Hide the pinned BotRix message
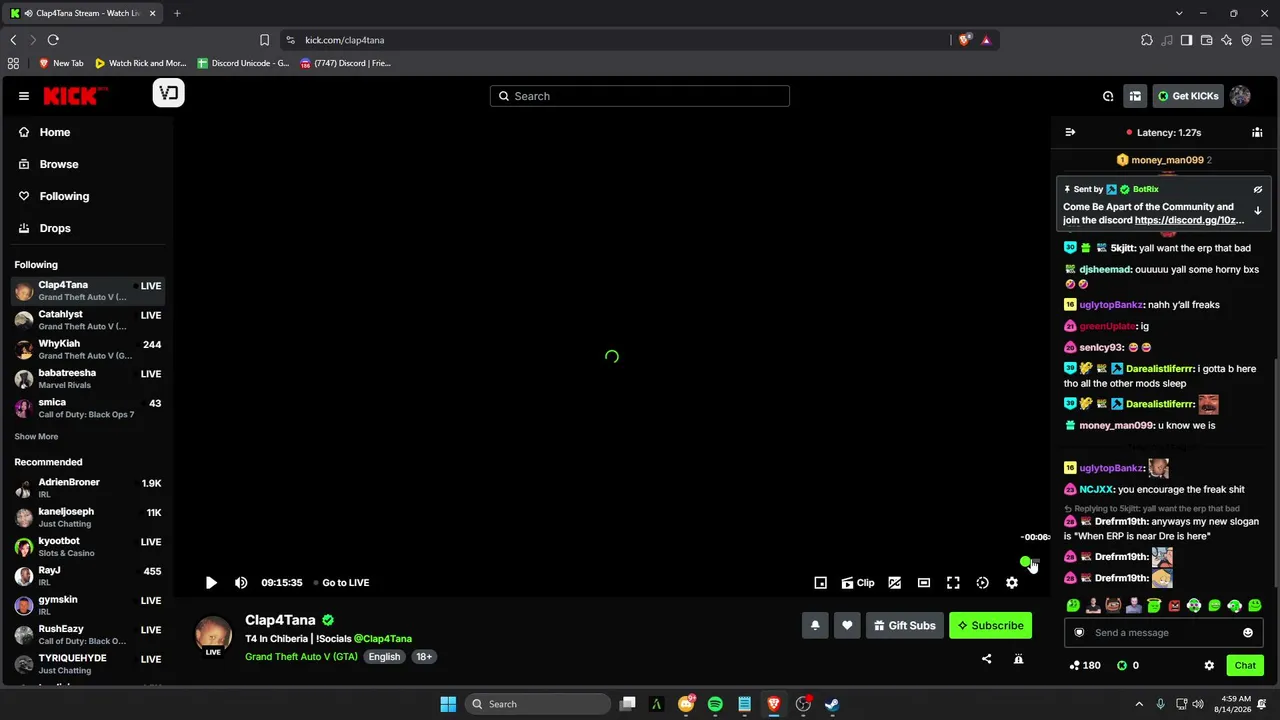Image resolution: width=1280 pixels, height=720 pixels. click(x=1258, y=189)
